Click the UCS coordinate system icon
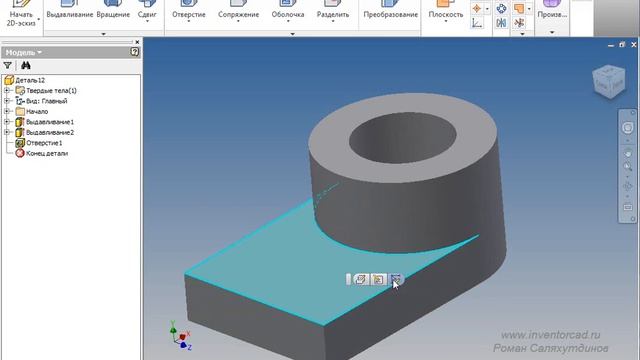The image size is (640, 360). [x=477, y=23]
